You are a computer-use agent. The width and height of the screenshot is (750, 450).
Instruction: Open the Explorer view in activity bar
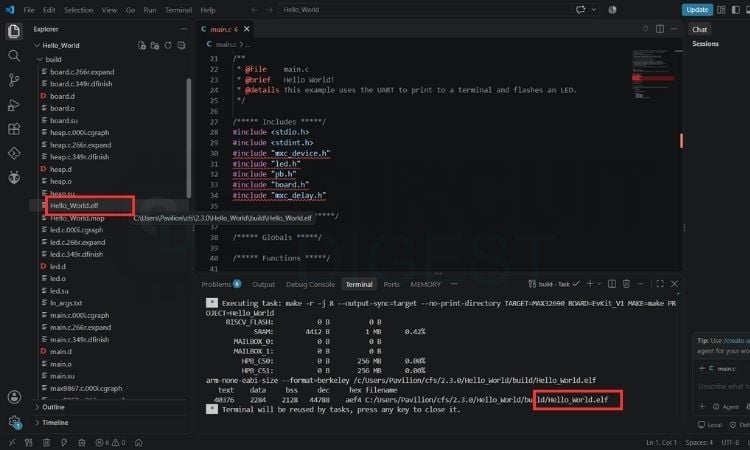point(14,32)
